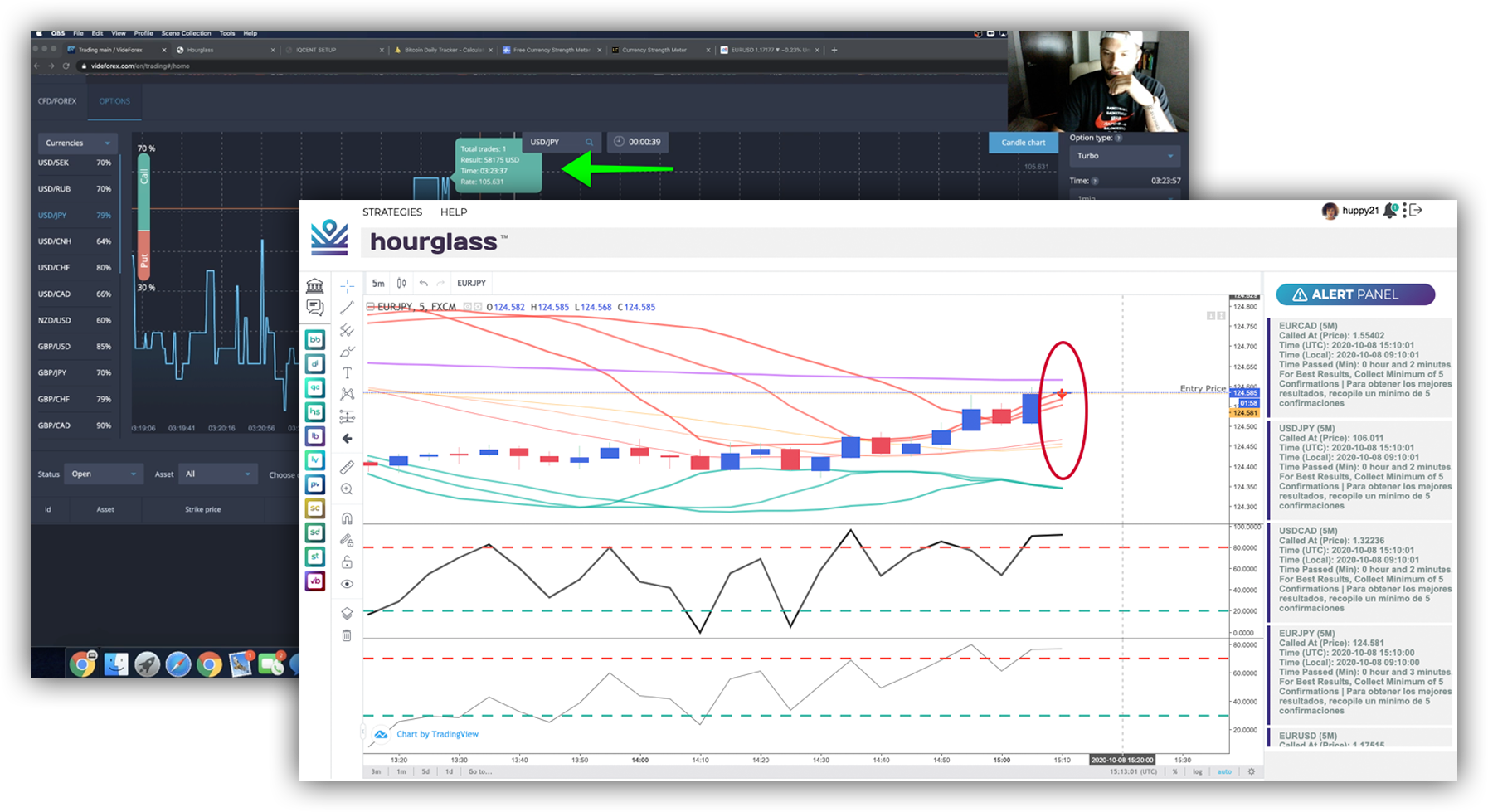Toggle lock all drawing tools padlock

click(x=348, y=562)
